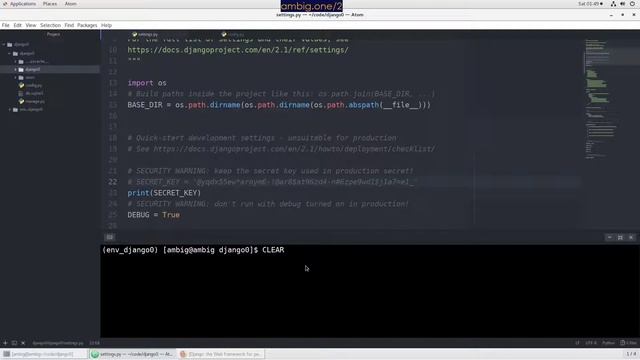Select the env_django0 folder
640x360 pixels.
click(31, 109)
